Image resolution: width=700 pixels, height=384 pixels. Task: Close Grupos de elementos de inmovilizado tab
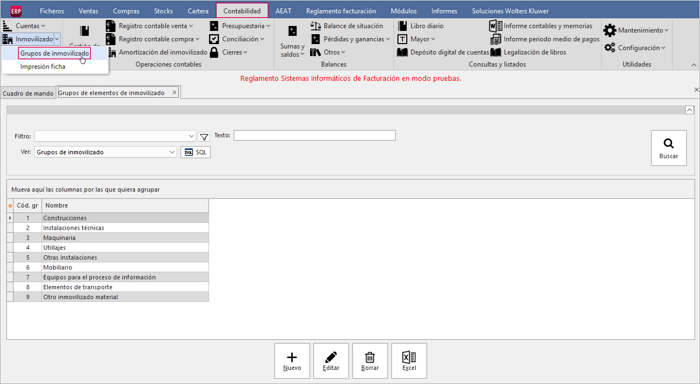[175, 92]
